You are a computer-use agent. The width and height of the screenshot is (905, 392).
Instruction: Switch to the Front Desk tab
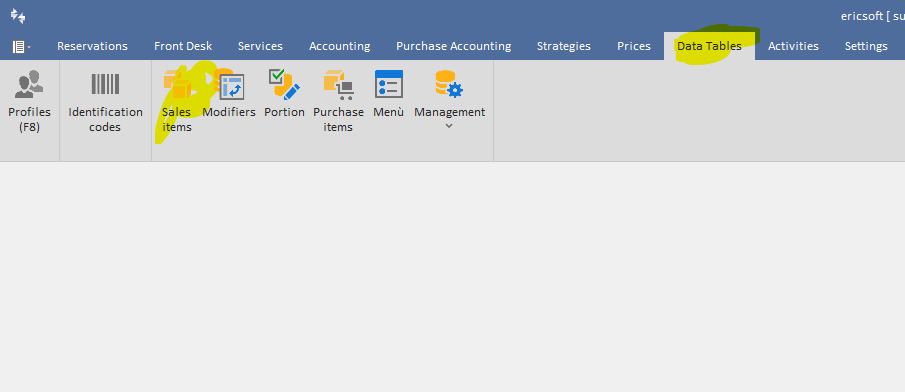point(183,46)
